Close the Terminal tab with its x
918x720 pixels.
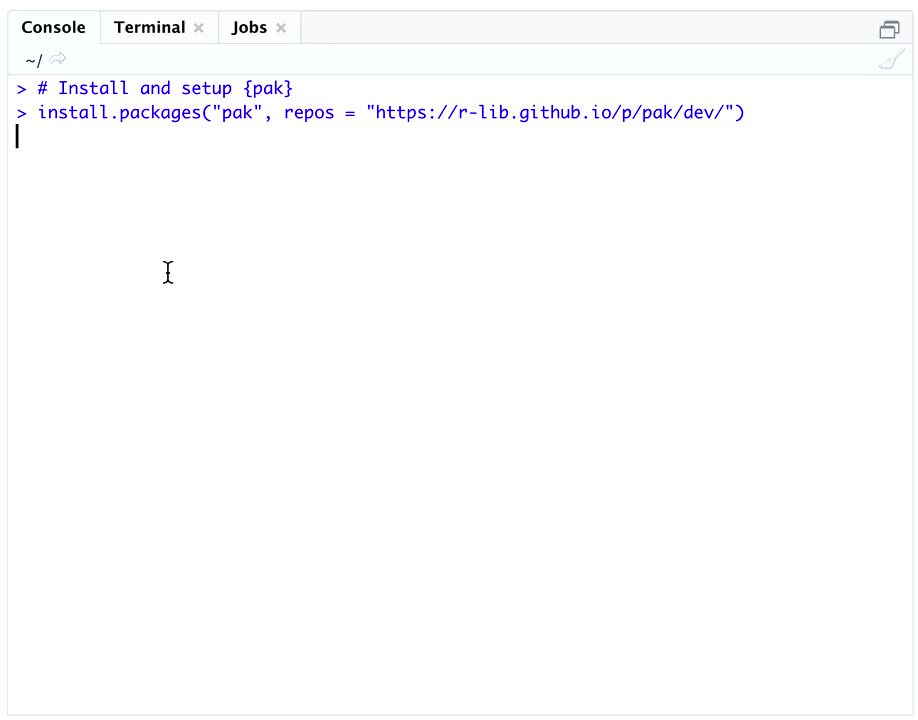coord(198,28)
